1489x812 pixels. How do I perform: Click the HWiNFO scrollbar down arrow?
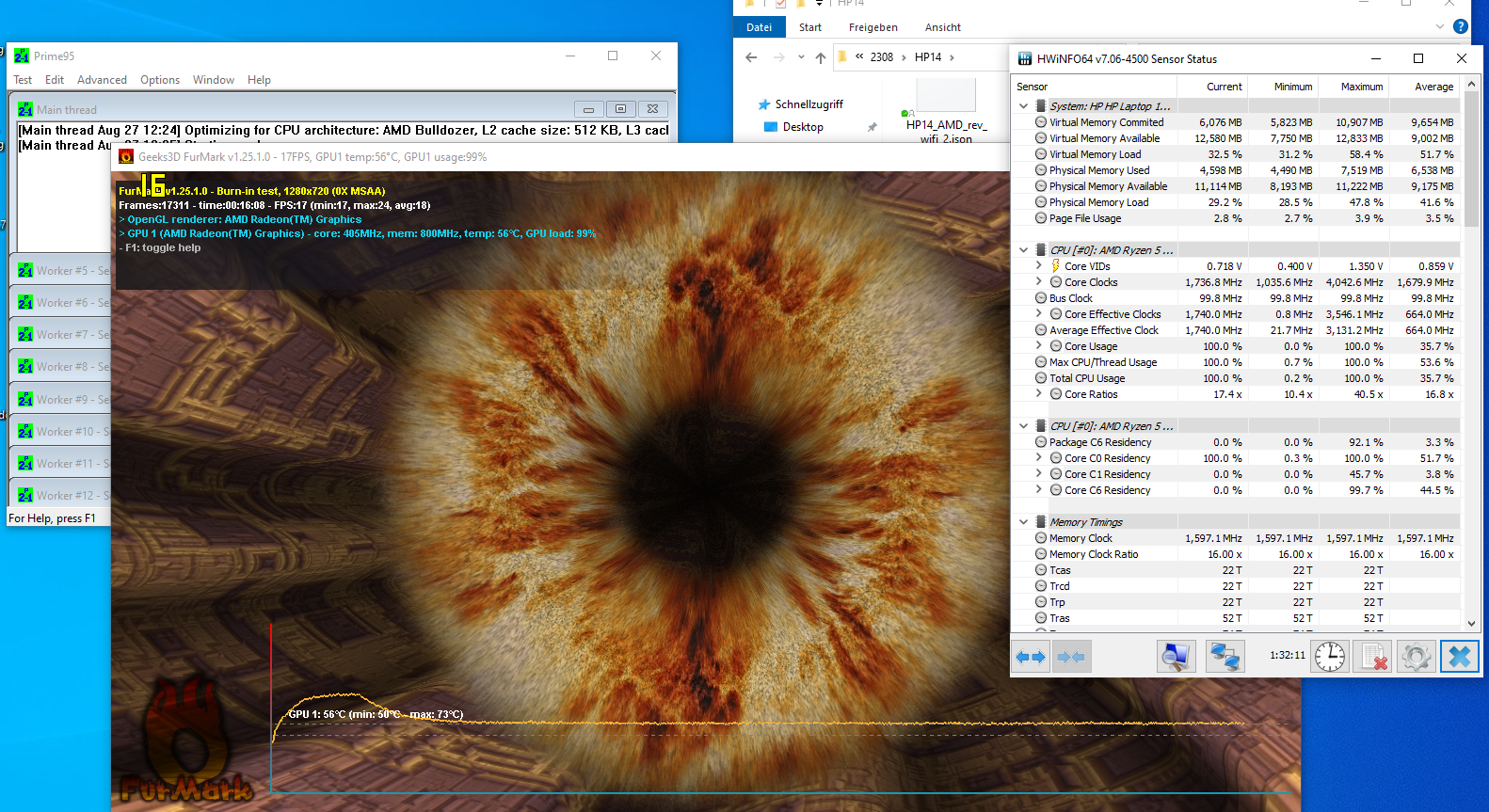(x=1471, y=623)
